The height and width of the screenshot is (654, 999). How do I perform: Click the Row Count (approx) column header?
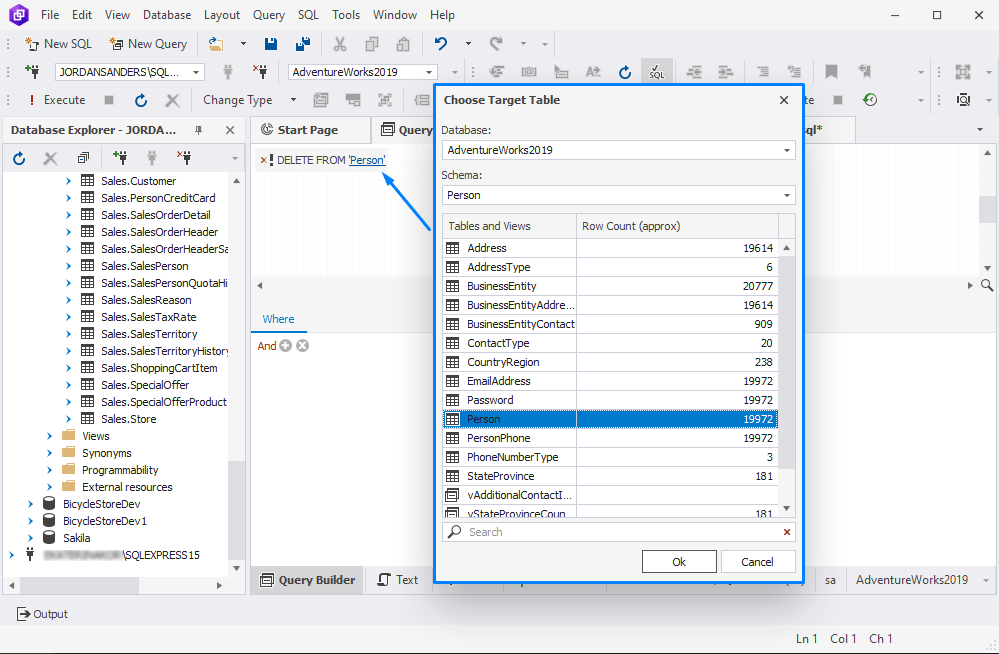click(x=677, y=226)
